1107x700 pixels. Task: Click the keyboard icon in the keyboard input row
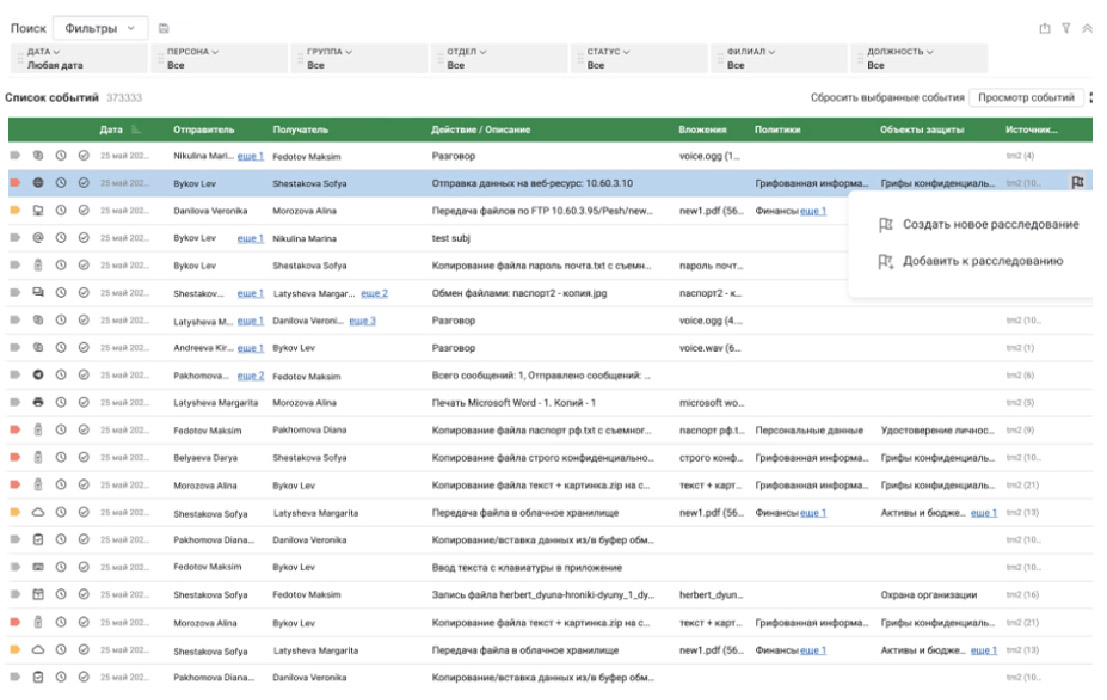coord(38,568)
